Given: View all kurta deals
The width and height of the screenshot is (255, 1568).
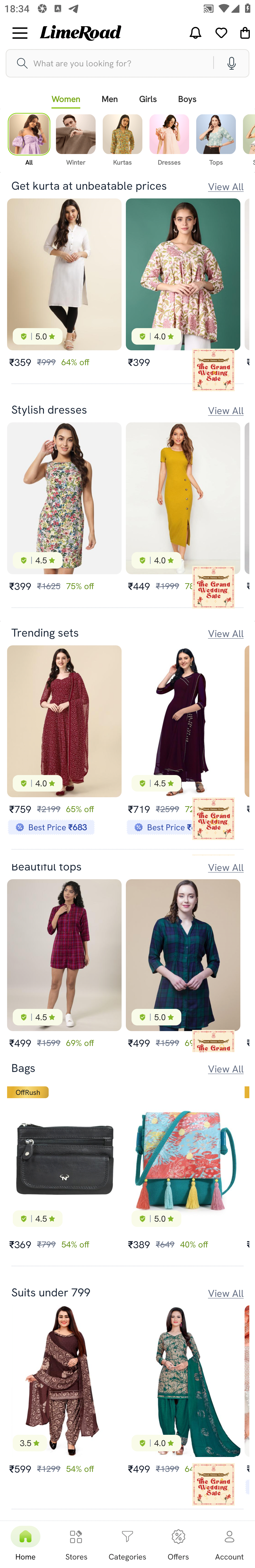Looking at the screenshot, I should click(226, 187).
